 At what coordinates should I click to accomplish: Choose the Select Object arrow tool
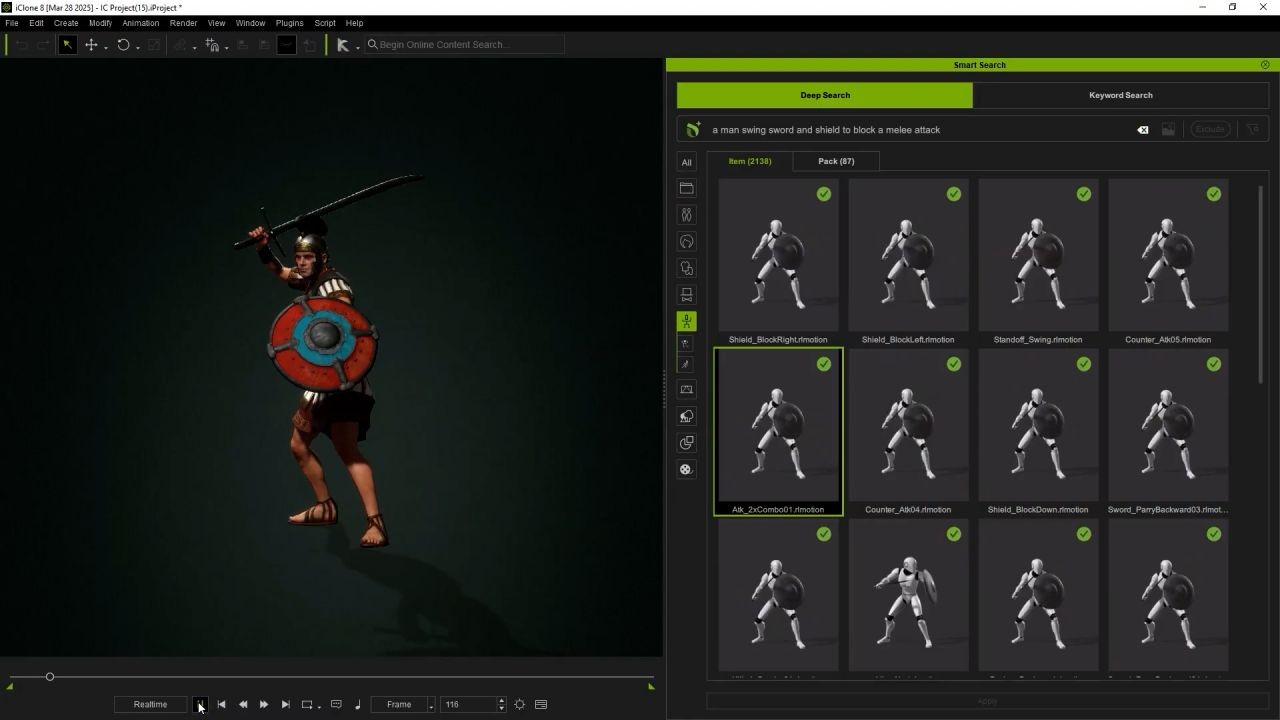click(67, 45)
